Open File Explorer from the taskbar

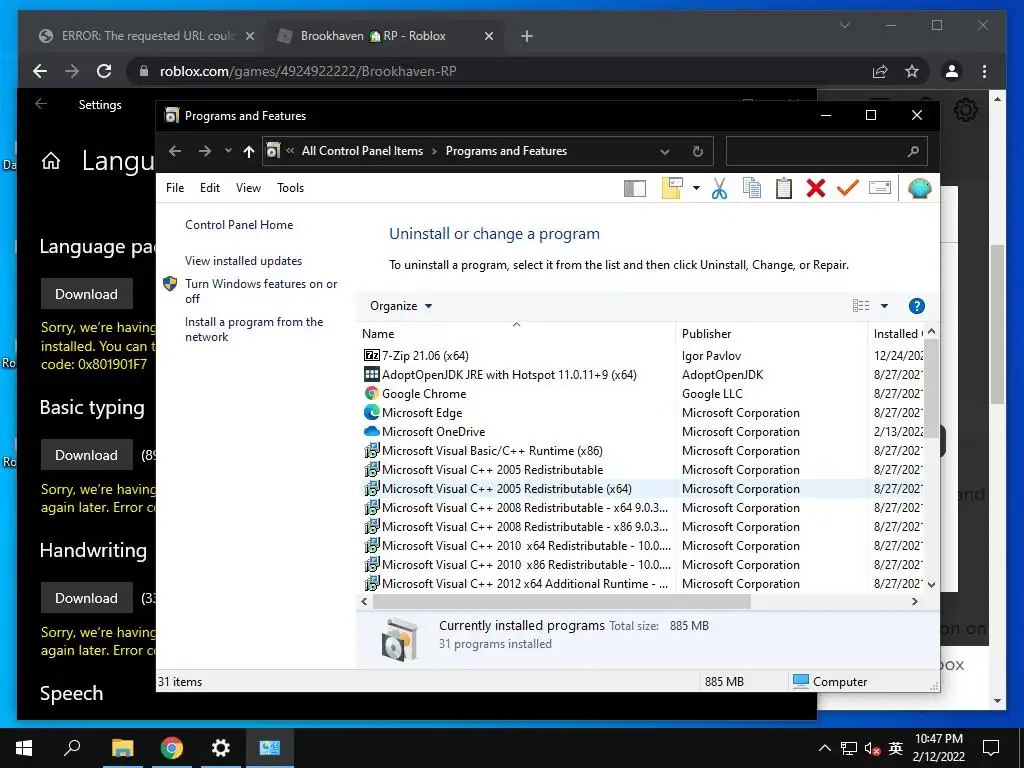click(x=122, y=748)
